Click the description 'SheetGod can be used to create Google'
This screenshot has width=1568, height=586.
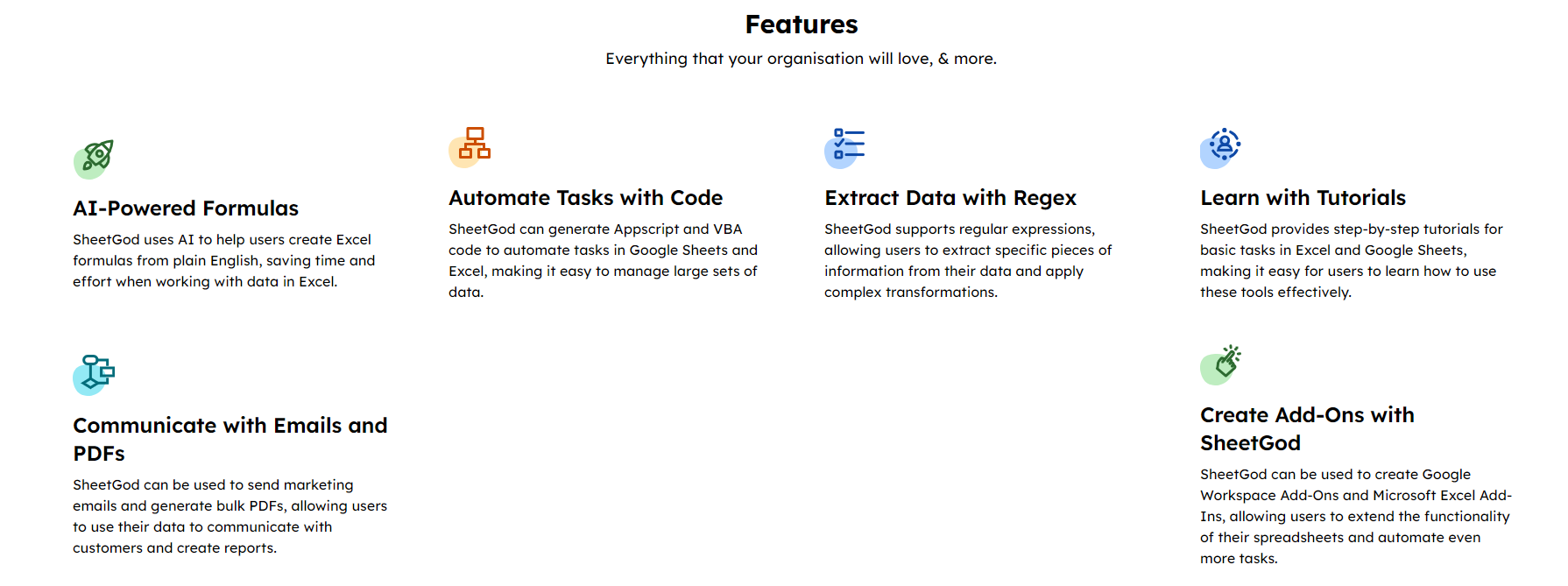1356,516
